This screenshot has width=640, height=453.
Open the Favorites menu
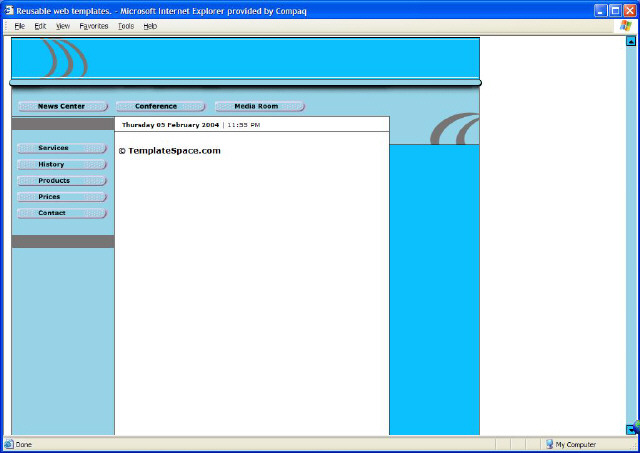(x=93, y=26)
